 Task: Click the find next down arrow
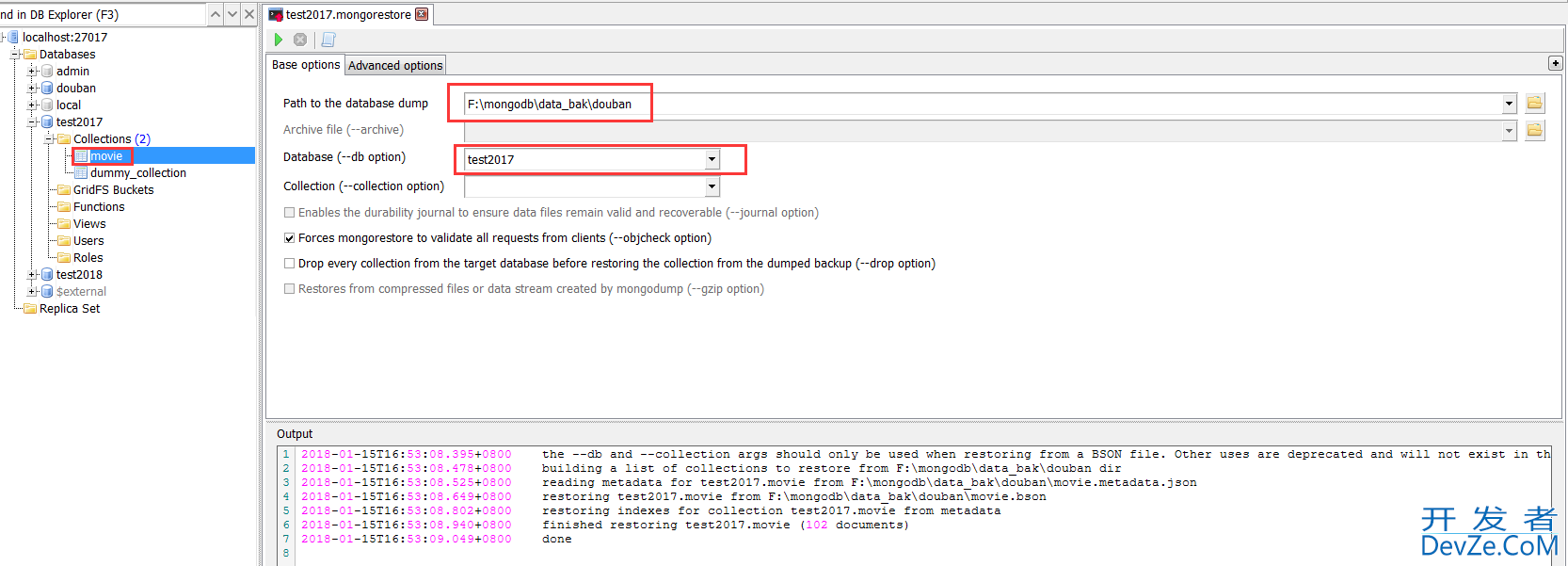click(x=232, y=14)
